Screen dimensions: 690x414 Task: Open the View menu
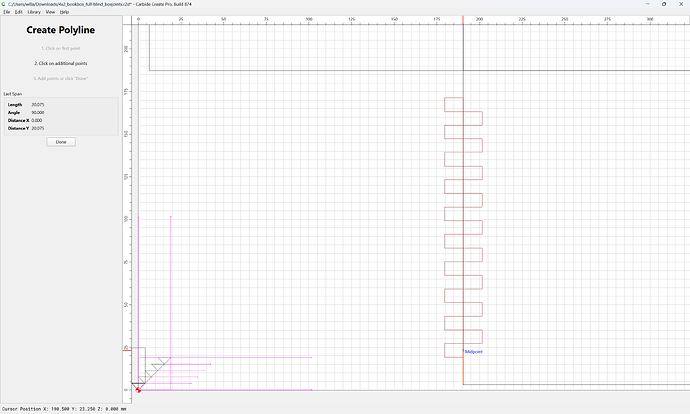[x=50, y=12]
